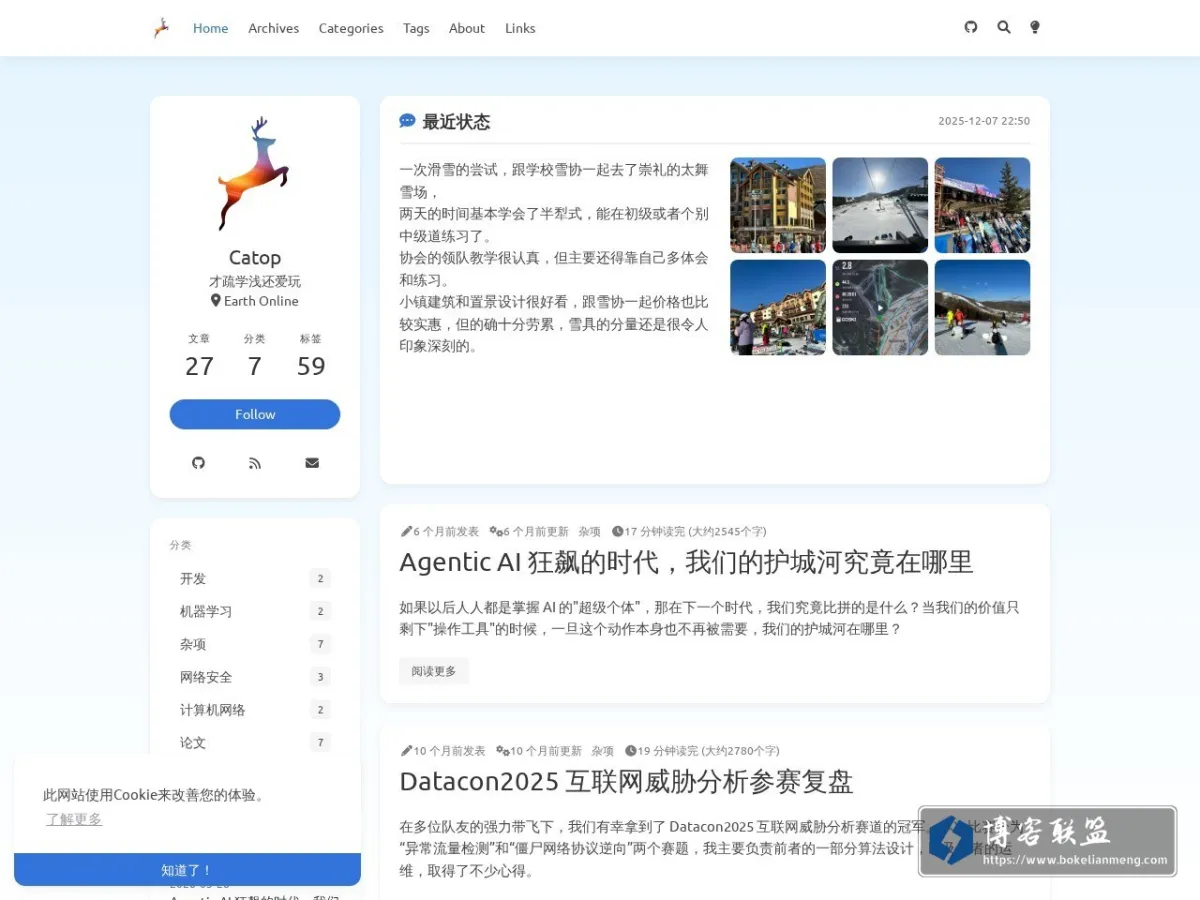This screenshot has height=900, width=1200.
Task: Open the Archives nav item
Action: pyautogui.click(x=273, y=28)
